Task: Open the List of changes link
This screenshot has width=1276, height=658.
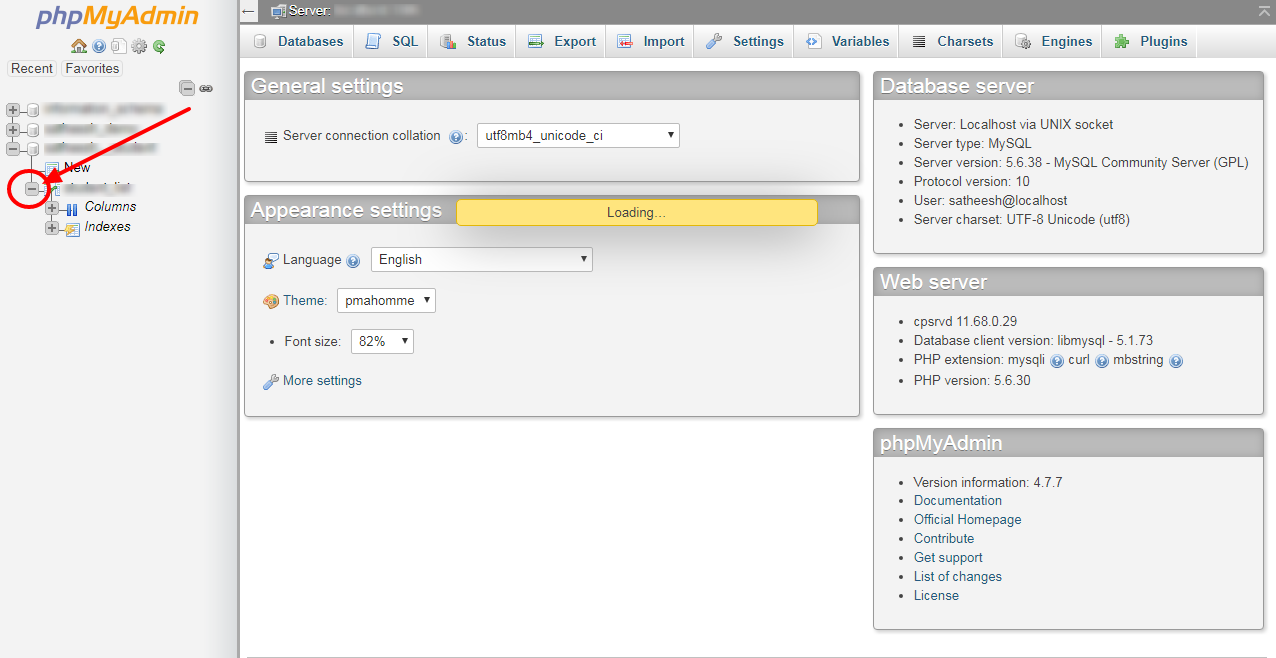Action: 958,577
